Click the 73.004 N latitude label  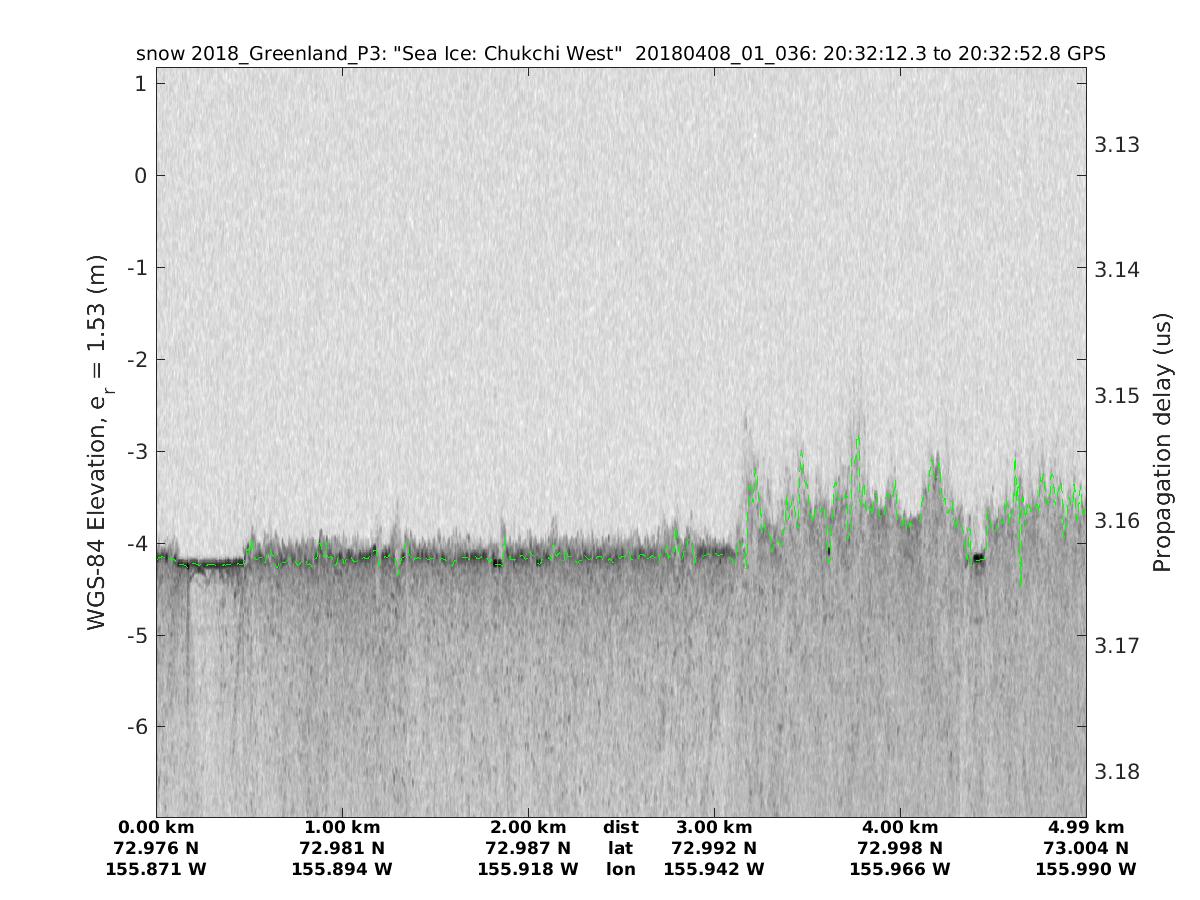[1086, 848]
